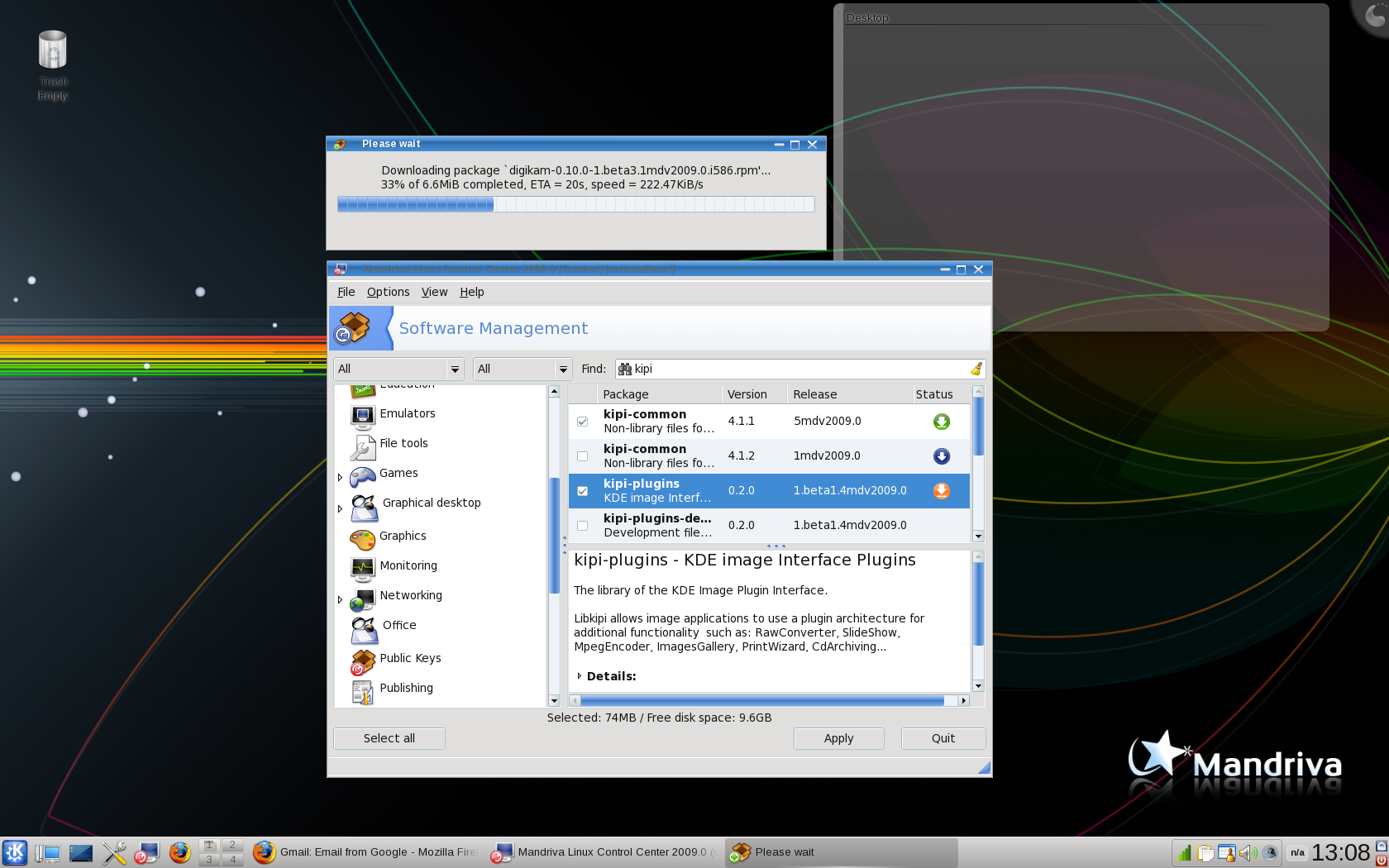Click the Apply button
Viewport: 1389px width, 868px height.
pyautogui.click(x=838, y=738)
